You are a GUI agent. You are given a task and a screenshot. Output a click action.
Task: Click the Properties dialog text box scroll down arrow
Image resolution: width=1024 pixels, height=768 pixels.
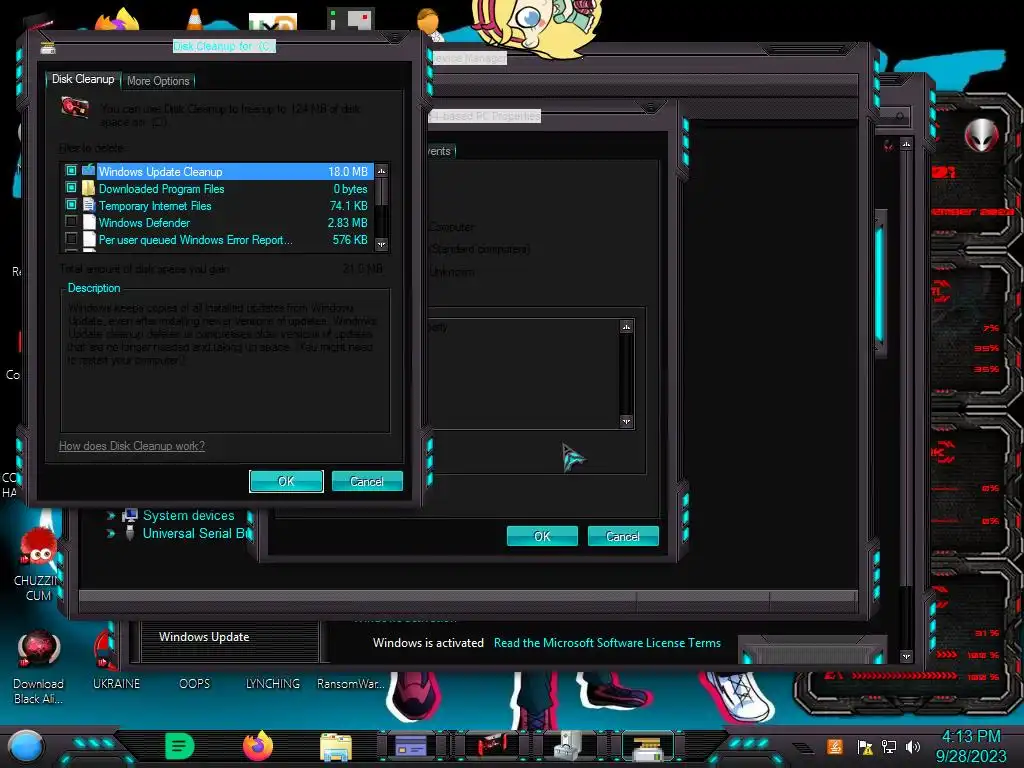tap(626, 421)
